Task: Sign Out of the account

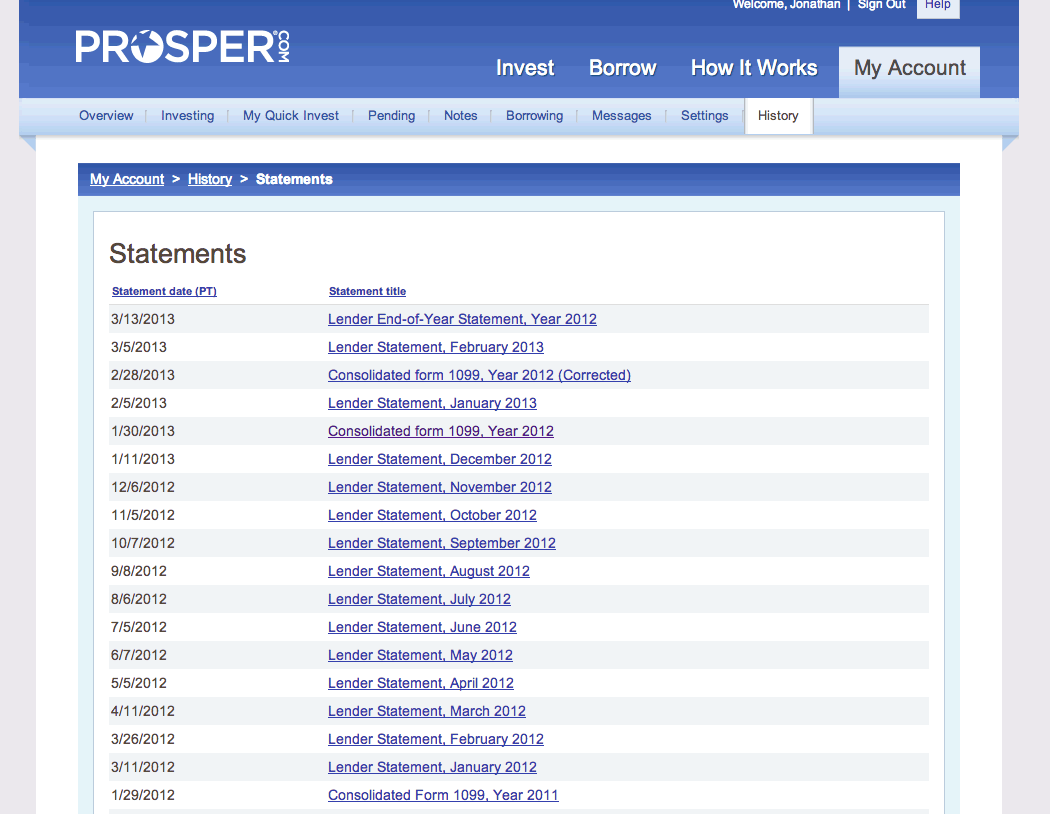Action: pyautogui.click(x=881, y=6)
